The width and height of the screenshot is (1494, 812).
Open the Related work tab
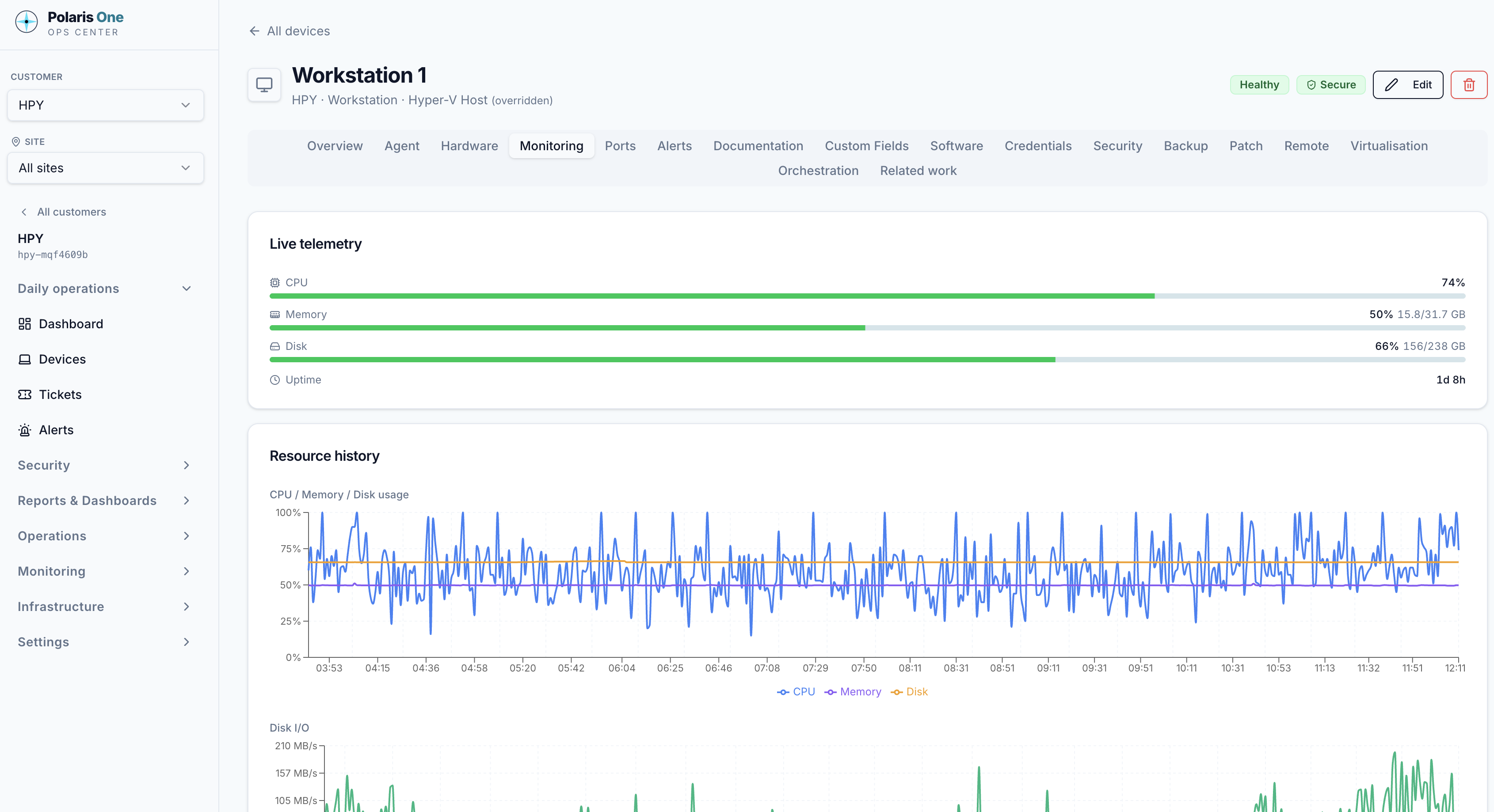[x=918, y=171]
